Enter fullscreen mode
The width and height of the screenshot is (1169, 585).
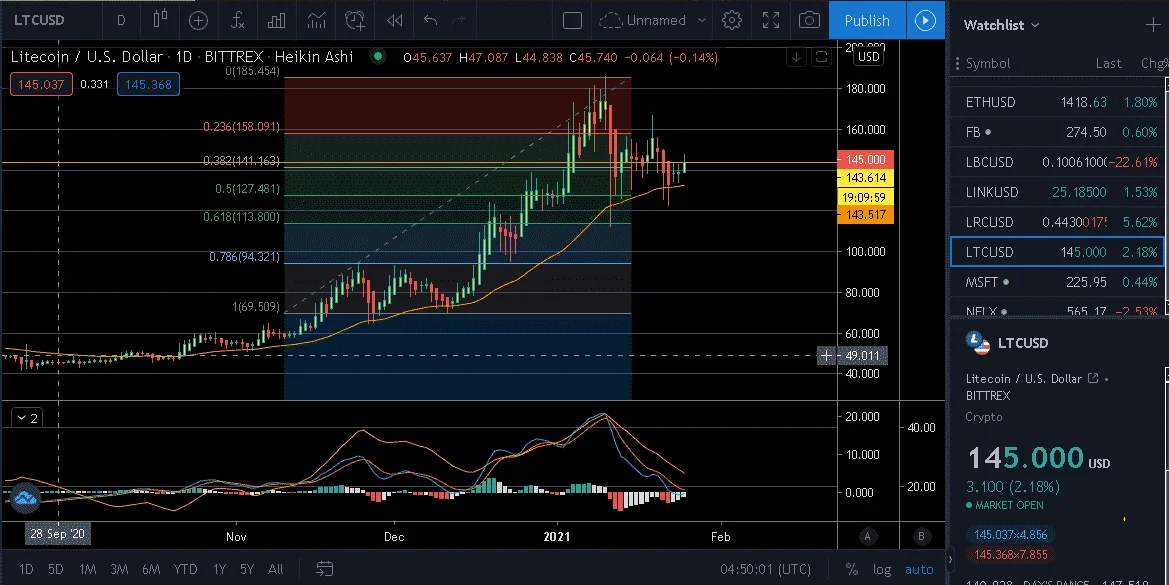[771, 20]
